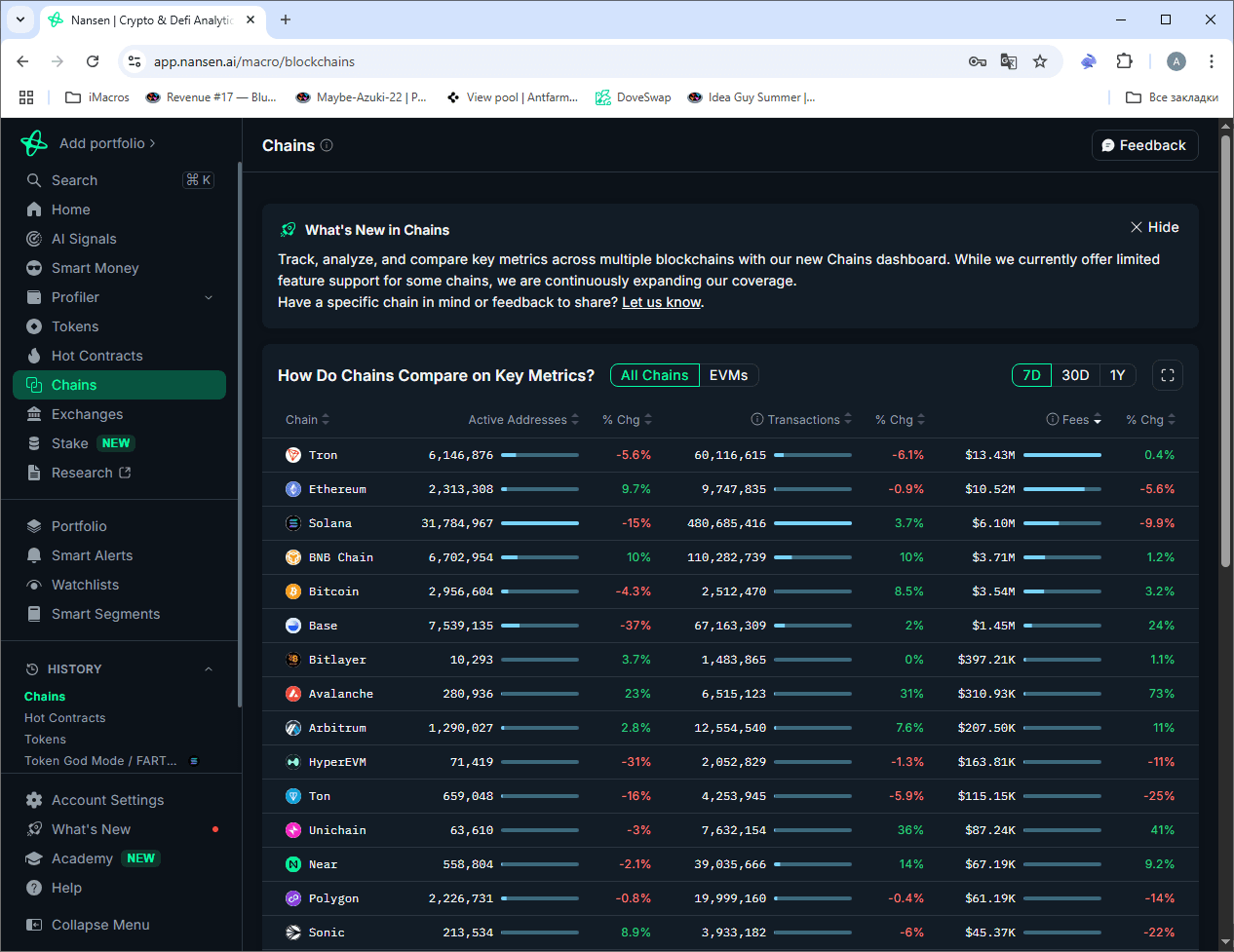Open Chains in sidebar menu
The image size is (1234, 952).
[119, 385]
